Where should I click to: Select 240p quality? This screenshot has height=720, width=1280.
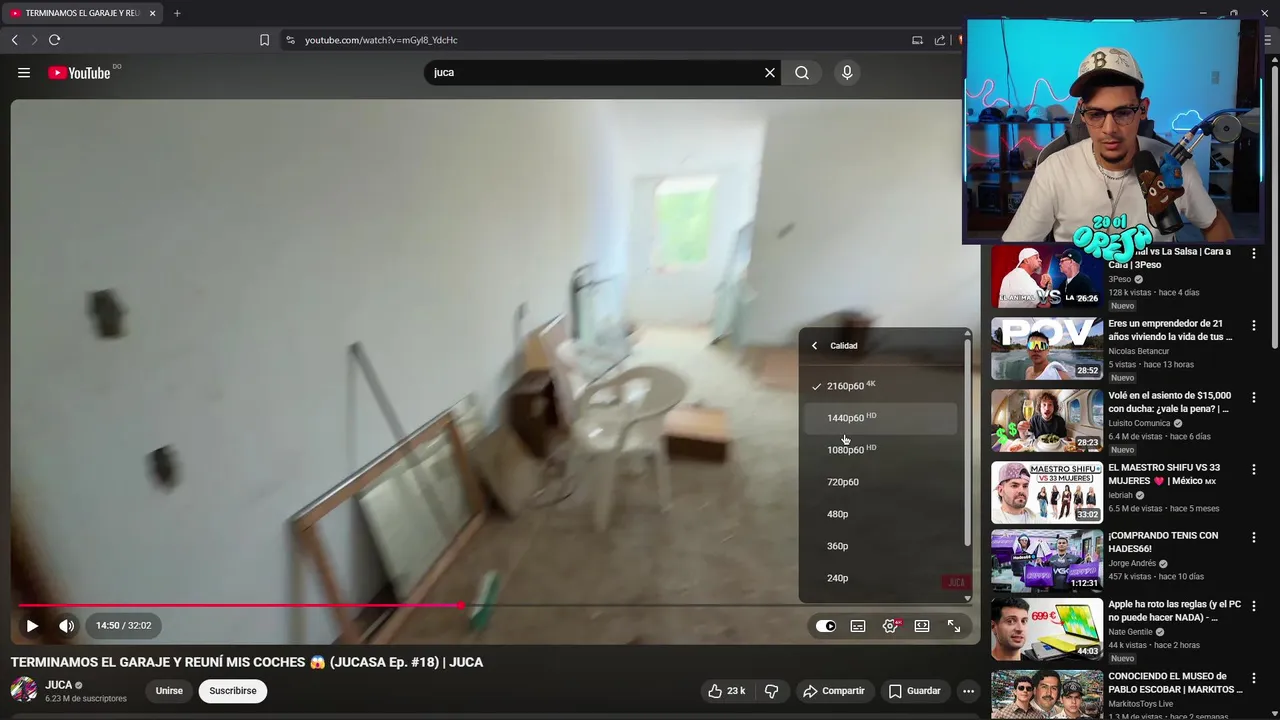(880, 578)
